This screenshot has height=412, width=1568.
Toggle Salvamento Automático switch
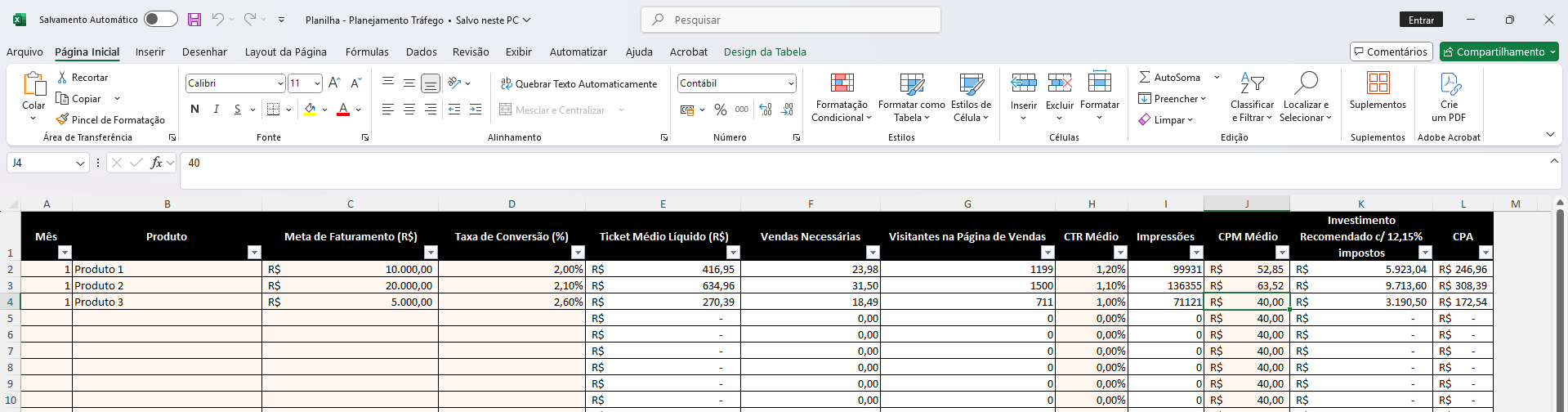[x=161, y=20]
